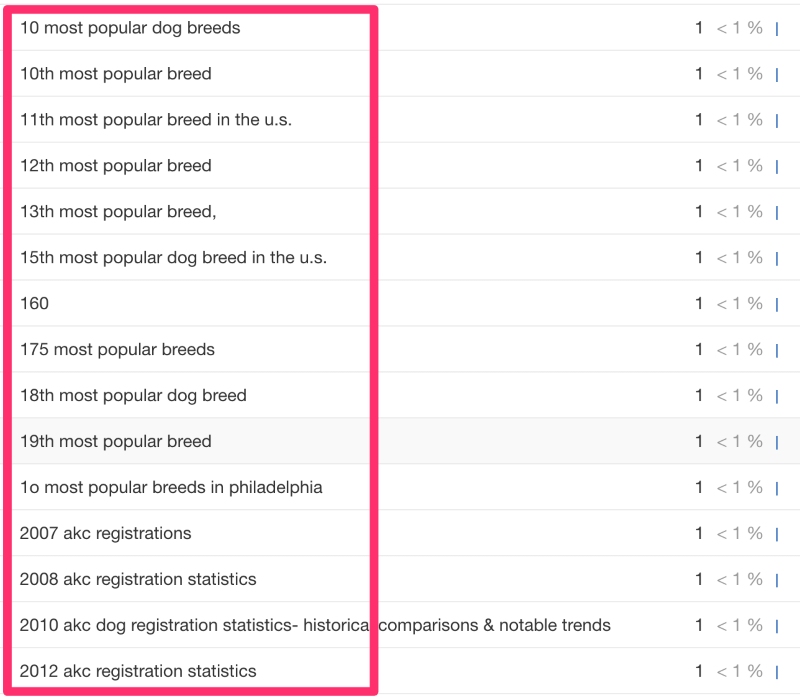Open '1o most popular breeds in philadelphia'
This screenshot has height=698, width=800.
pos(171,487)
